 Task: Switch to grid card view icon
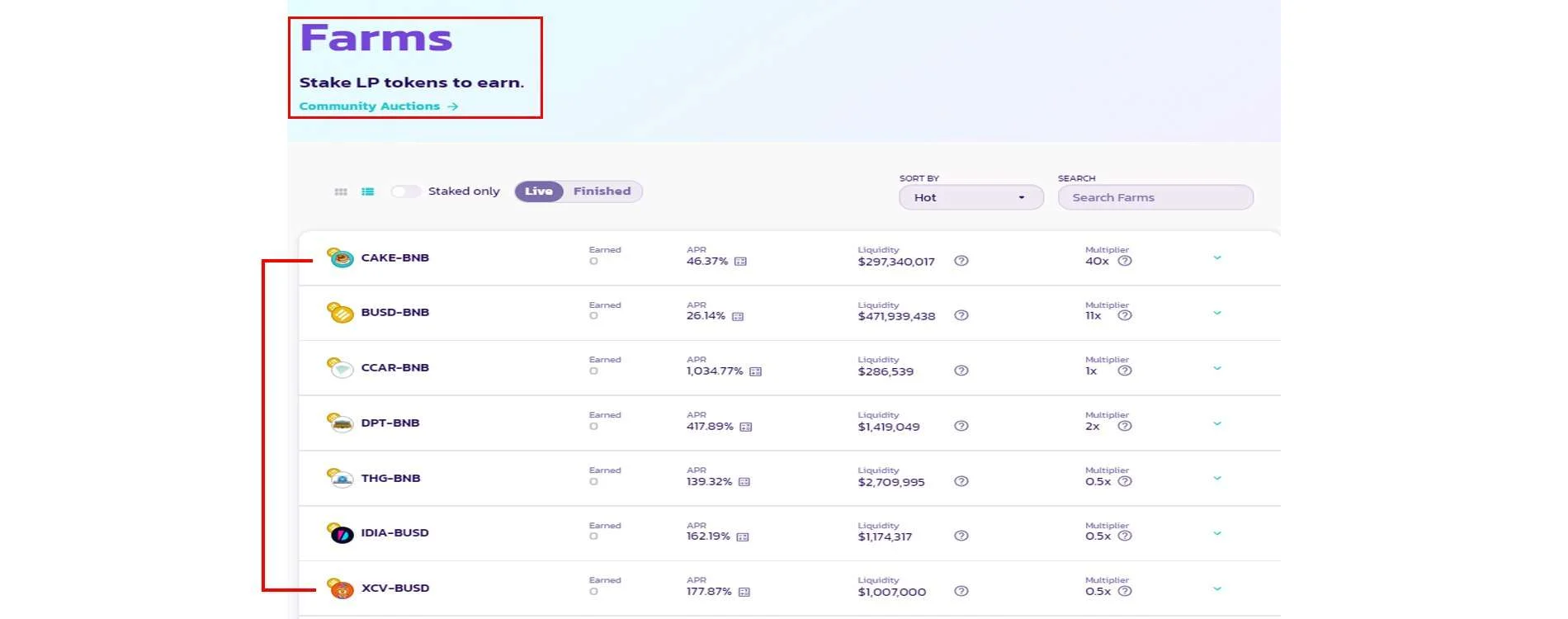(341, 191)
